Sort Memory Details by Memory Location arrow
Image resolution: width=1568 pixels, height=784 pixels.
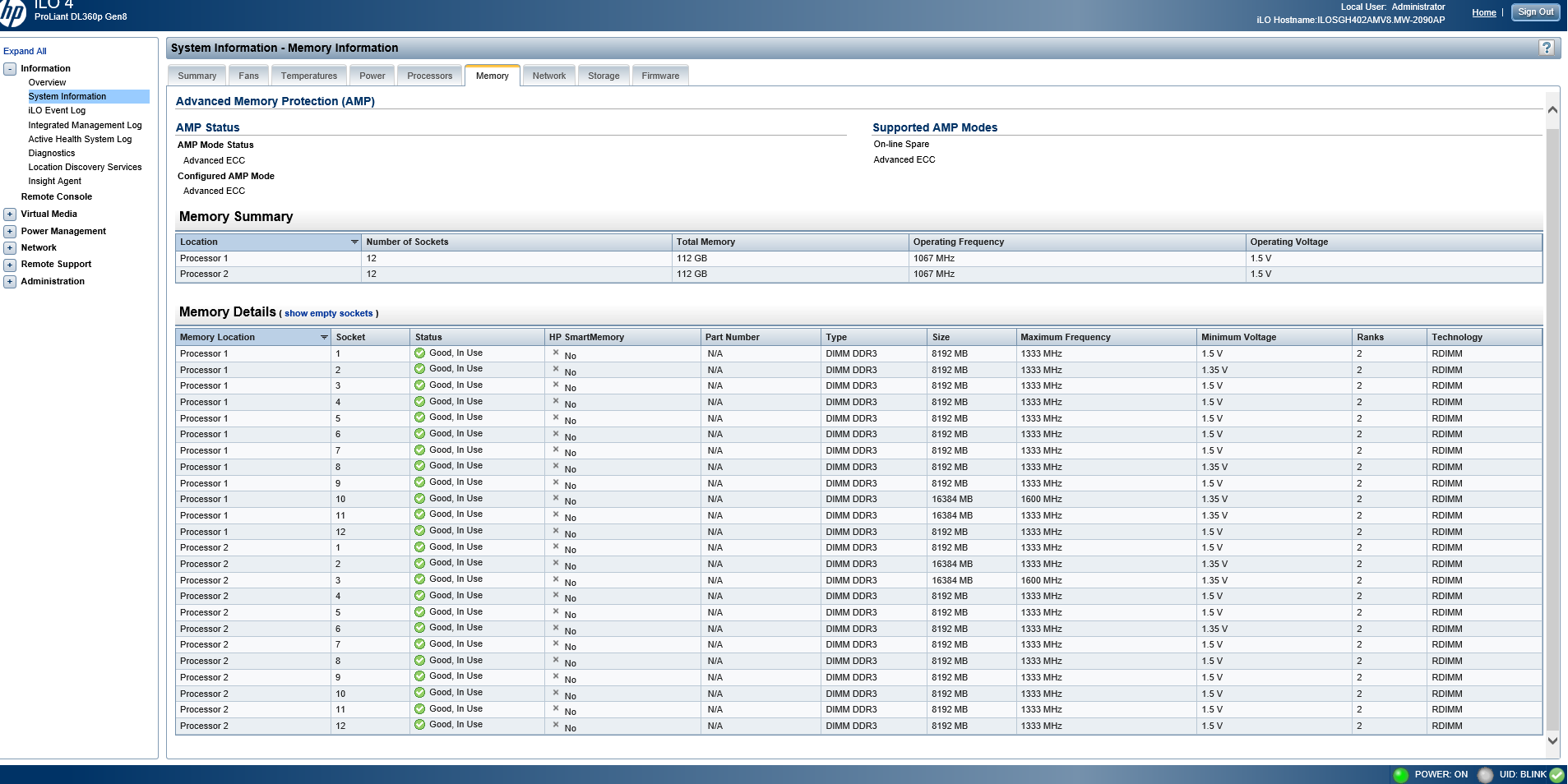coord(324,337)
